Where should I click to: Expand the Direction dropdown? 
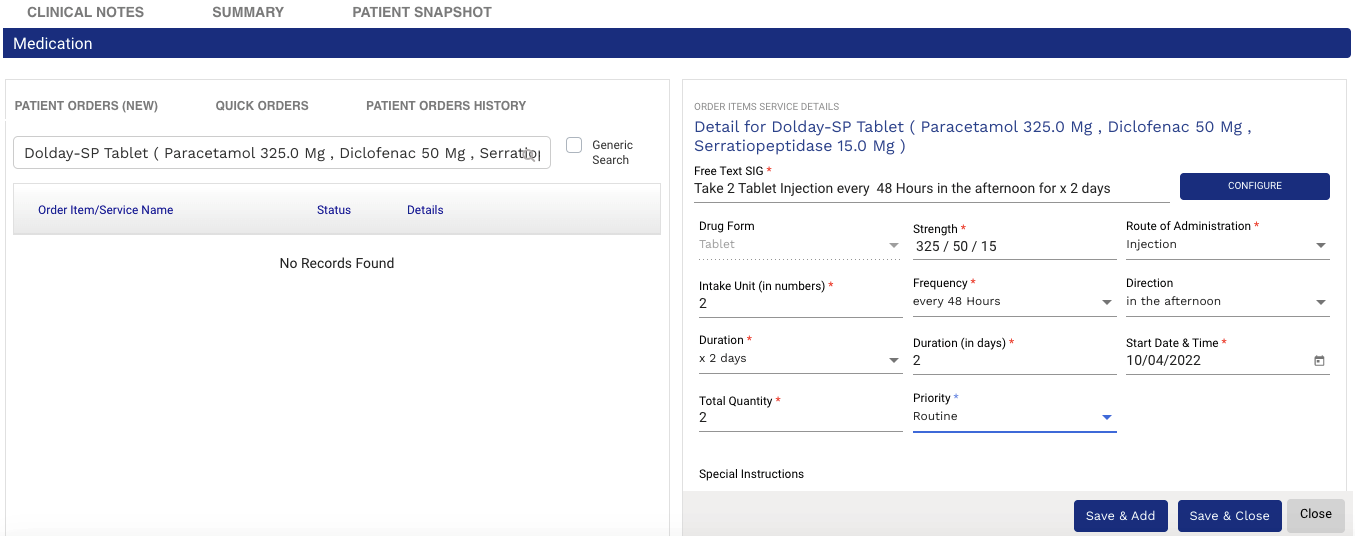coord(1320,302)
